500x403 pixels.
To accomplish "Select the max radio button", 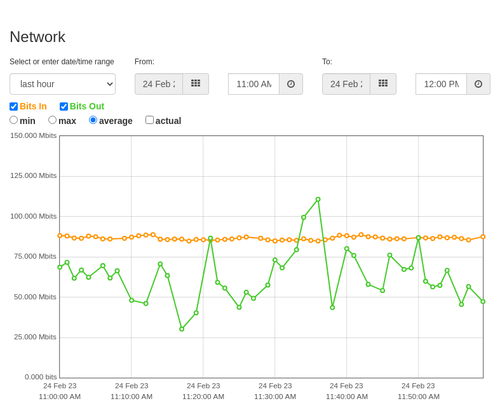I will click(x=52, y=120).
